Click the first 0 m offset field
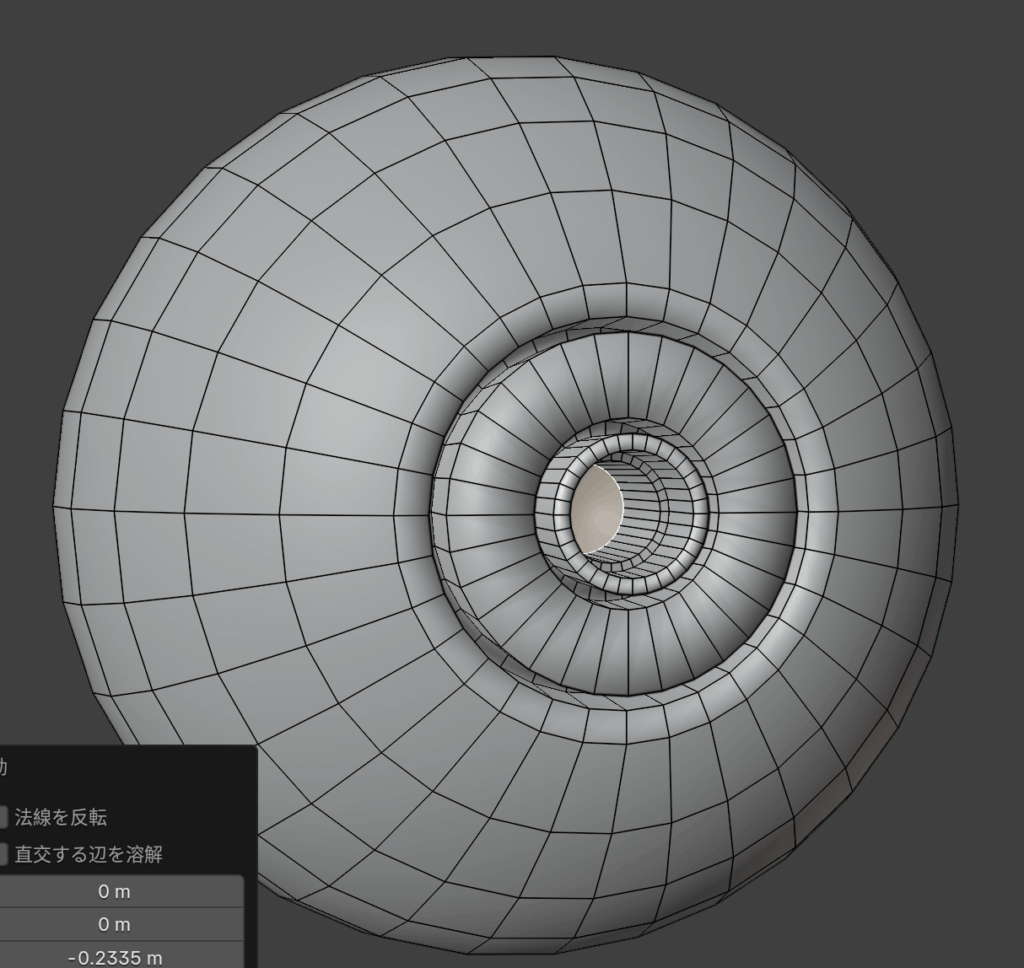The image size is (1024, 968). 121,891
